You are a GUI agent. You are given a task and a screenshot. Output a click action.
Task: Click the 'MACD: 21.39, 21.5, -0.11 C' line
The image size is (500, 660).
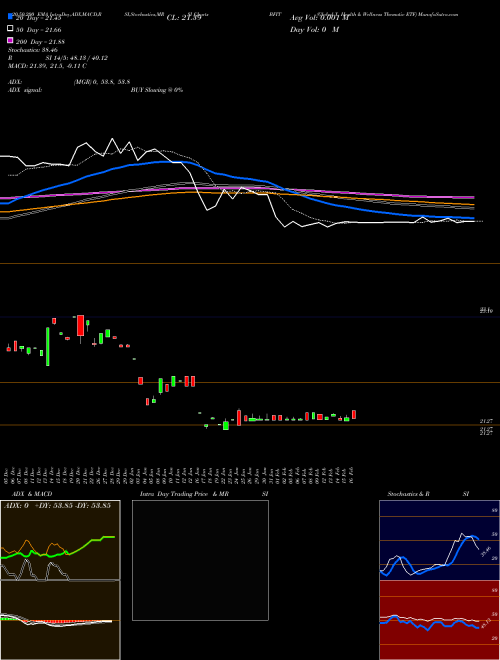pos(47,66)
